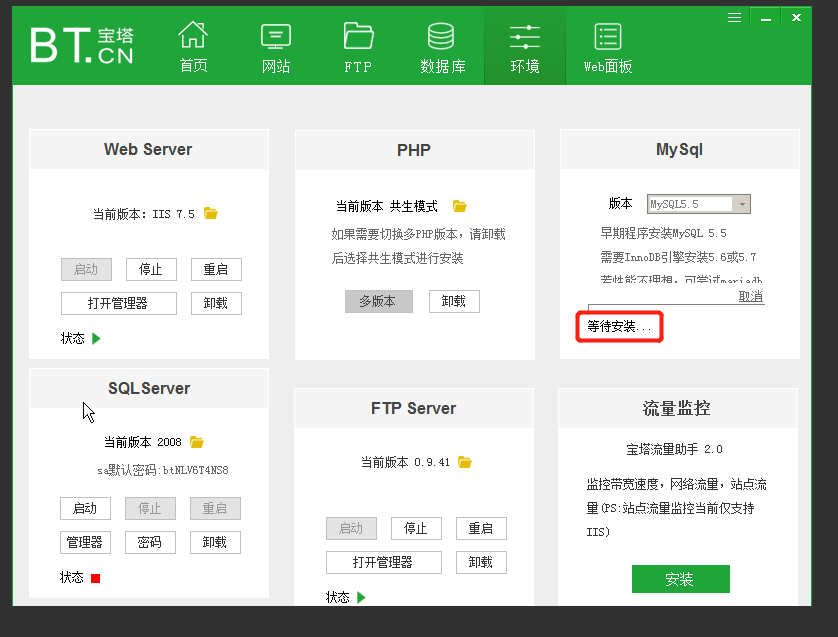Open the Web面板 panel section
Viewport: 838px width, 637px height.
[x=608, y=46]
